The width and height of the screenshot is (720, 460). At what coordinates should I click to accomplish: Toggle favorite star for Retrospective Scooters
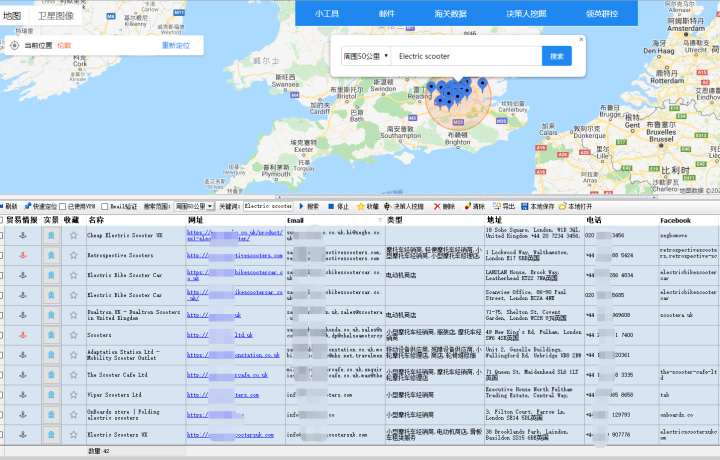73,255
